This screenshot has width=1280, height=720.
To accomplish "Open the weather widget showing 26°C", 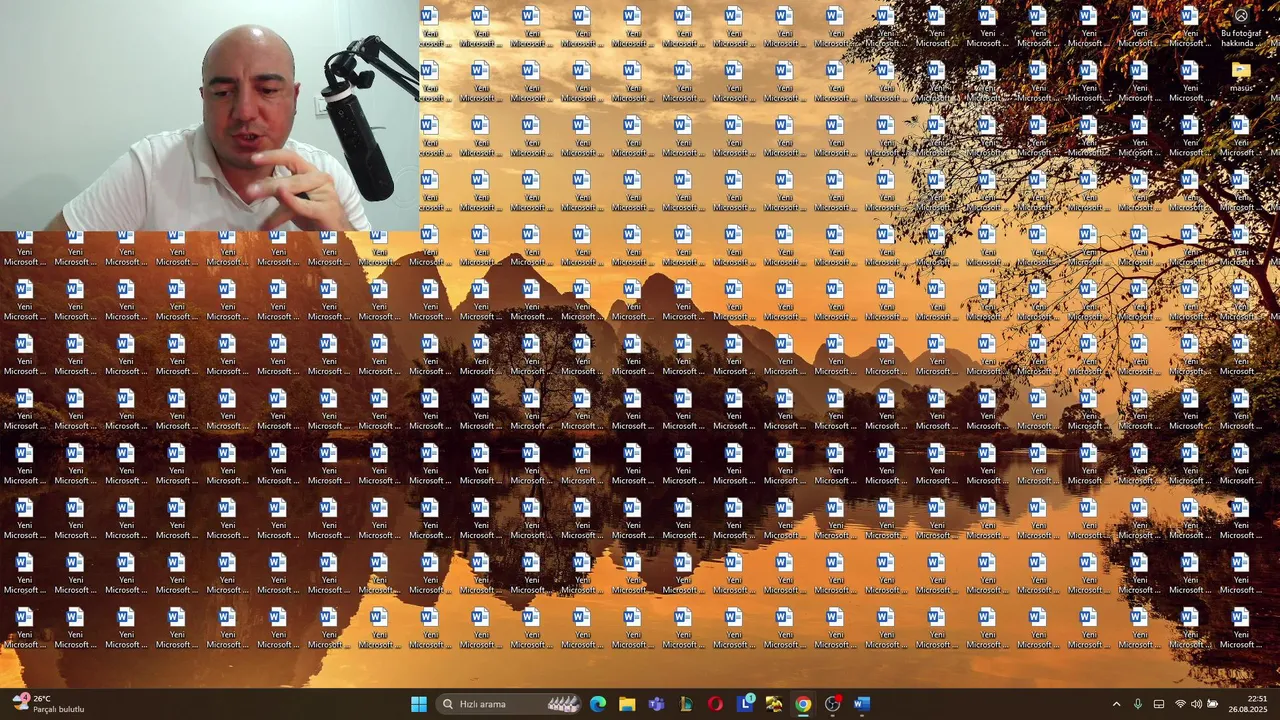I will point(48,704).
